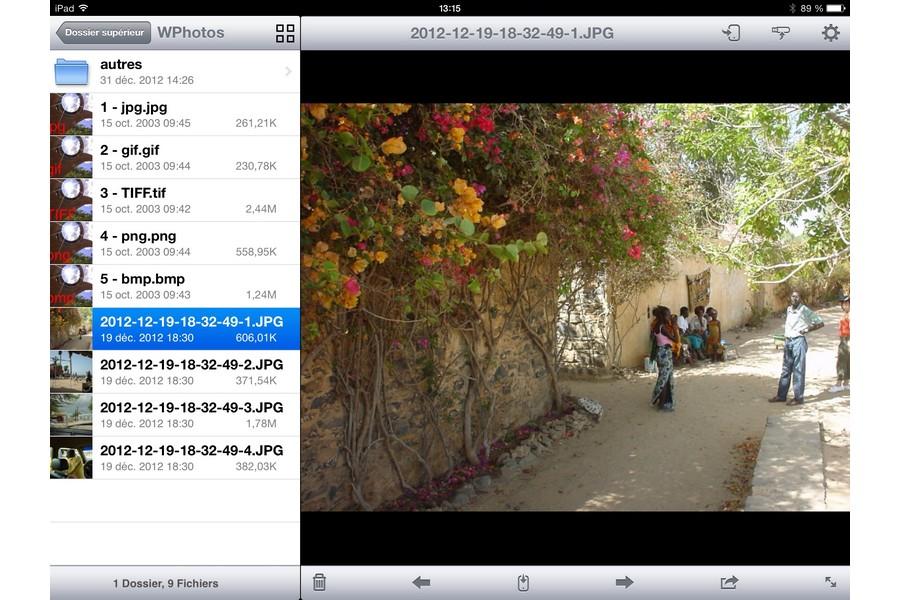
Task: Open the network connection tool icon
Action: pos(780,33)
